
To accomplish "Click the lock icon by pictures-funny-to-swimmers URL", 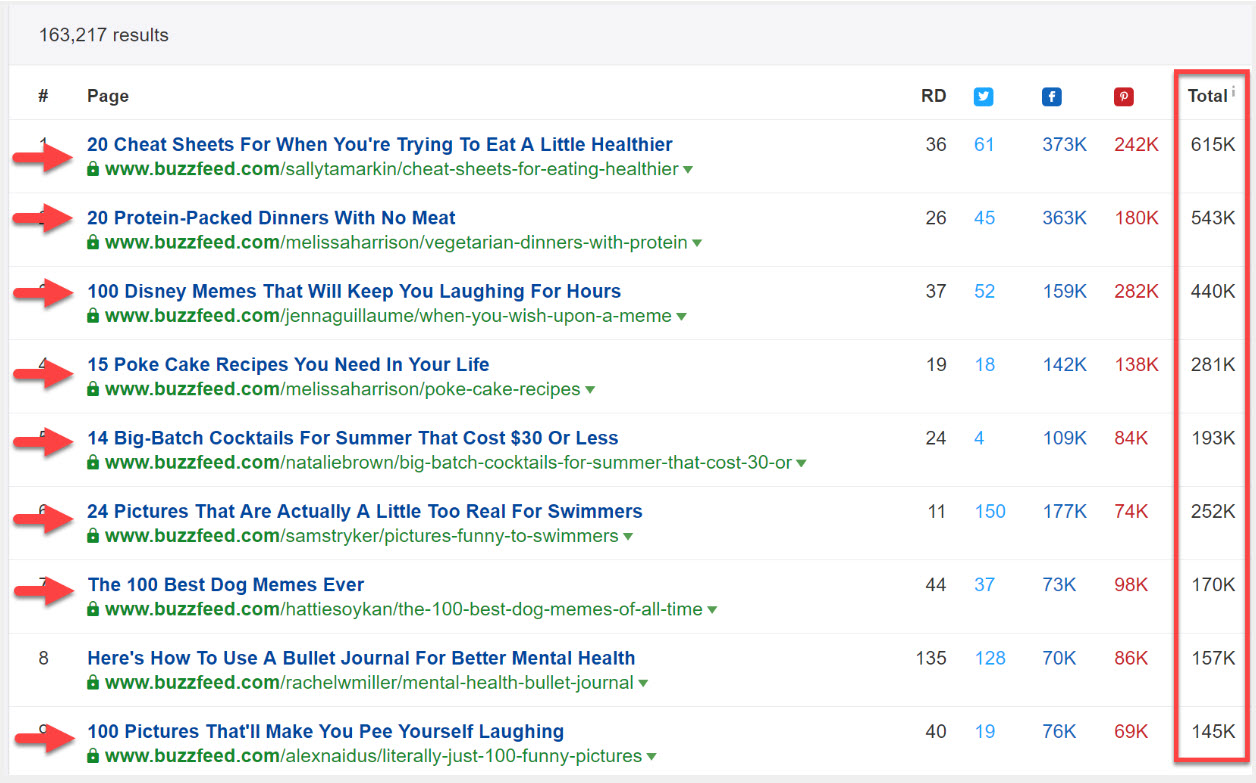I will [93, 536].
